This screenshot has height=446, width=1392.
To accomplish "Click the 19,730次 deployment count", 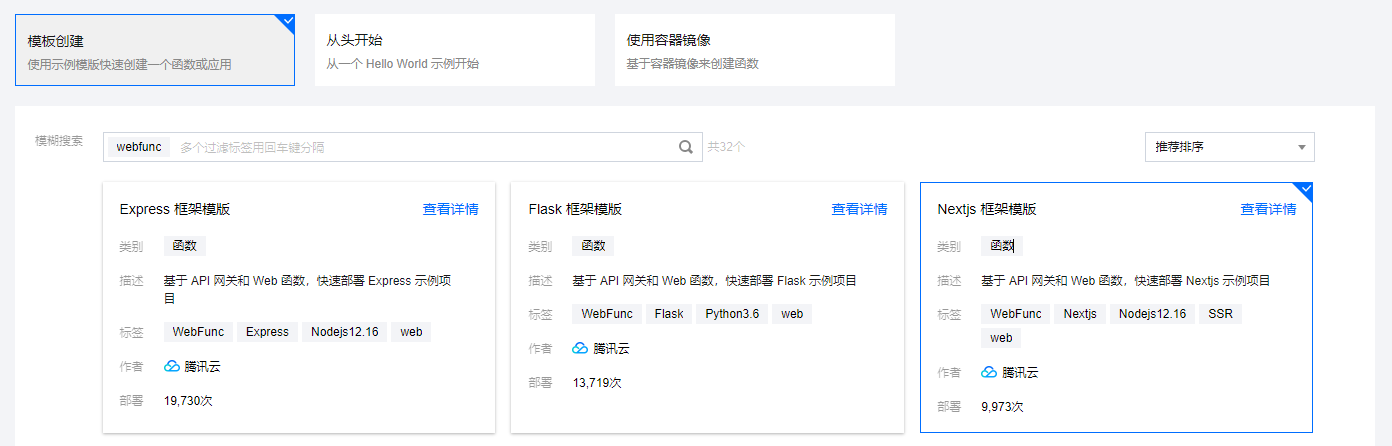I will coord(188,401).
